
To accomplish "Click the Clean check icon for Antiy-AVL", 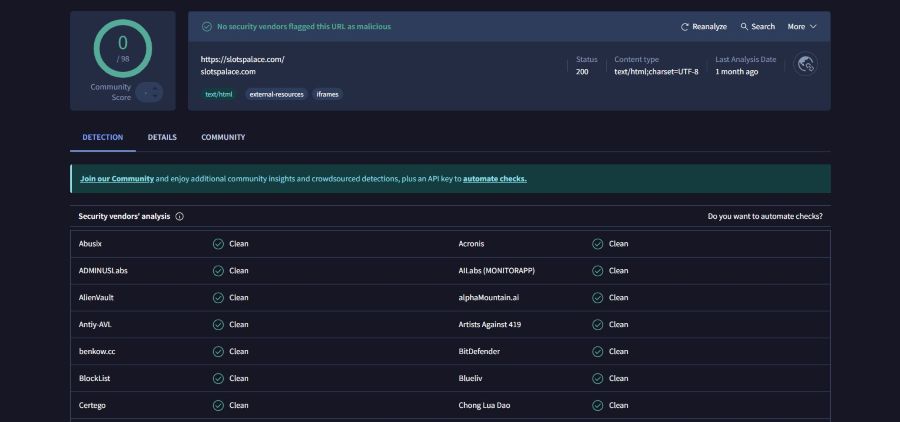I will pos(218,325).
